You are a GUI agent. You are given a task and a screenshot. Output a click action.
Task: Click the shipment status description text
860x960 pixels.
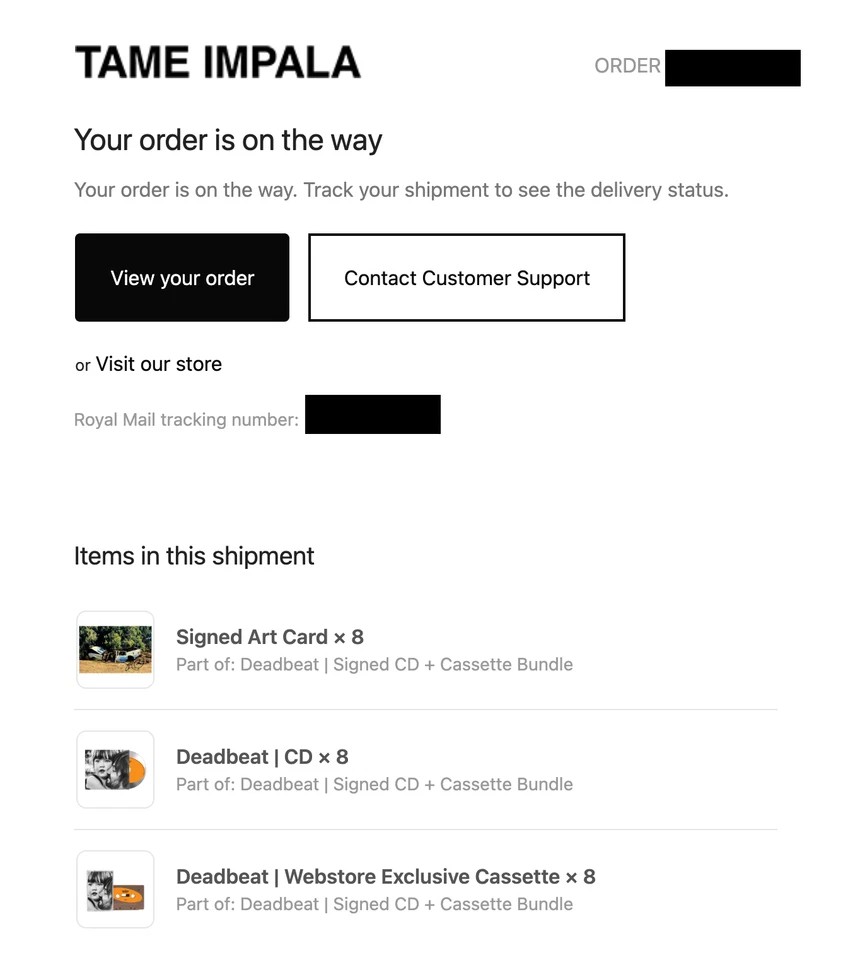pyautogui.click(x=400, y=190)
